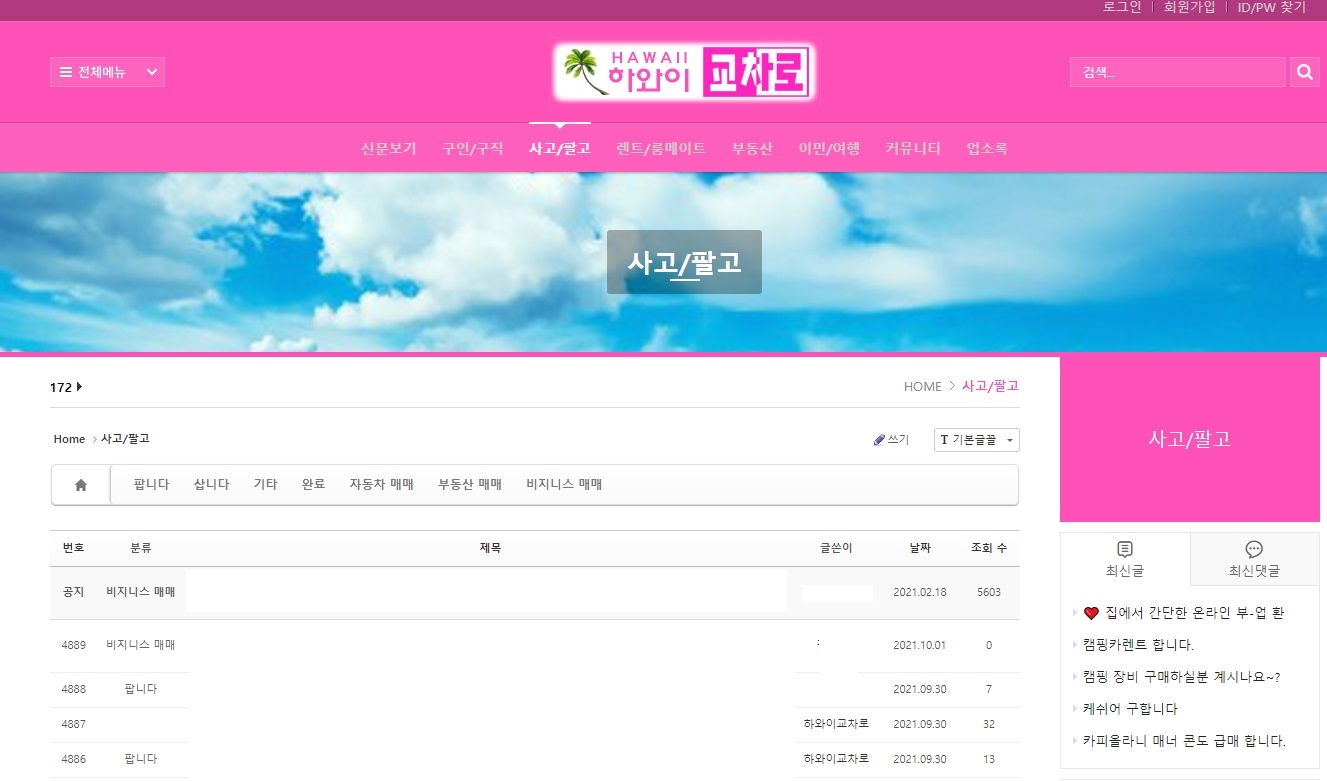
Task: Click Home in the lower breadcrumb
Action: pos(70,439)
